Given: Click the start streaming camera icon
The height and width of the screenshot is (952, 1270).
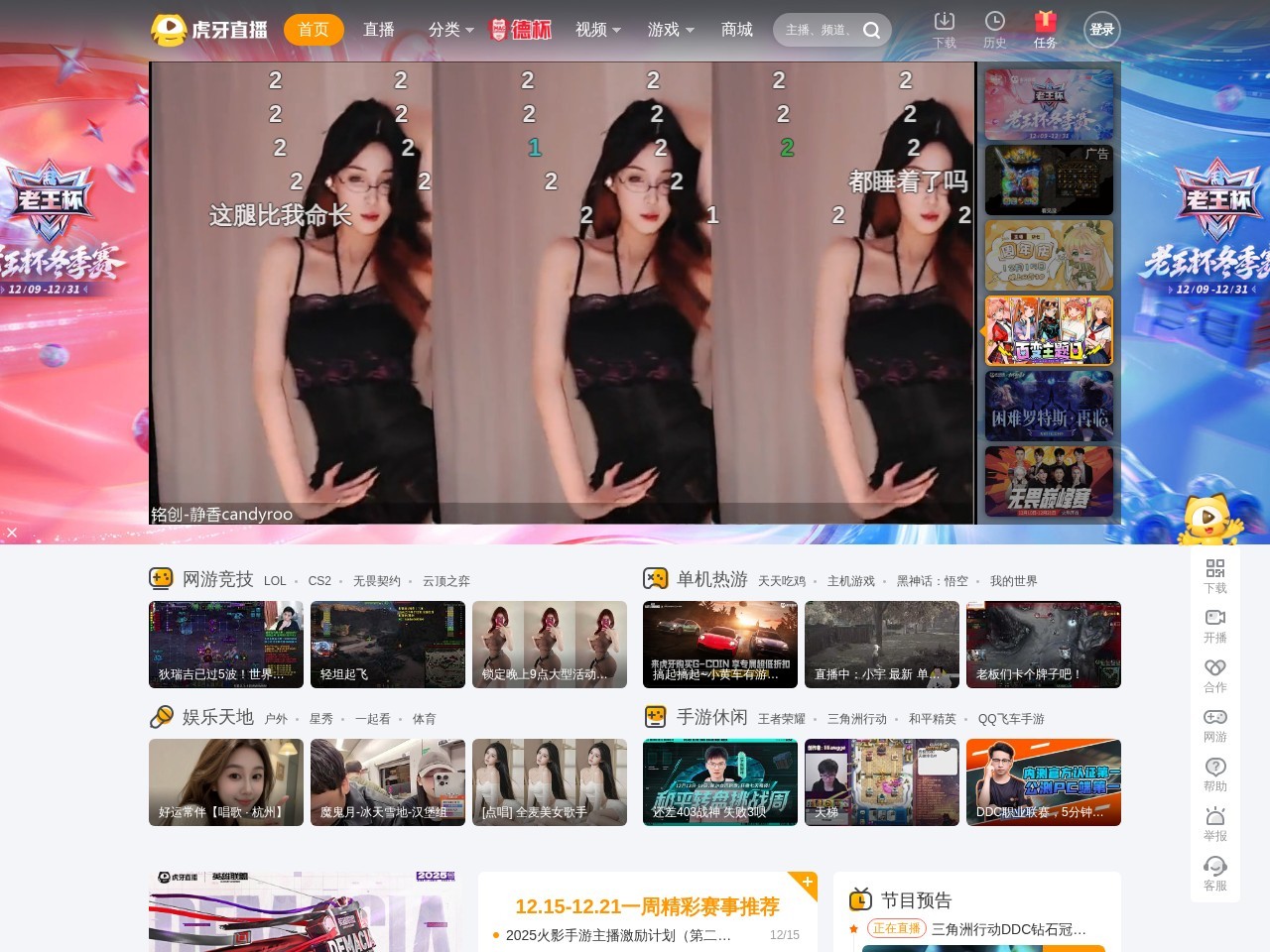Looking at the screenshot, I should click(1215, 618).
